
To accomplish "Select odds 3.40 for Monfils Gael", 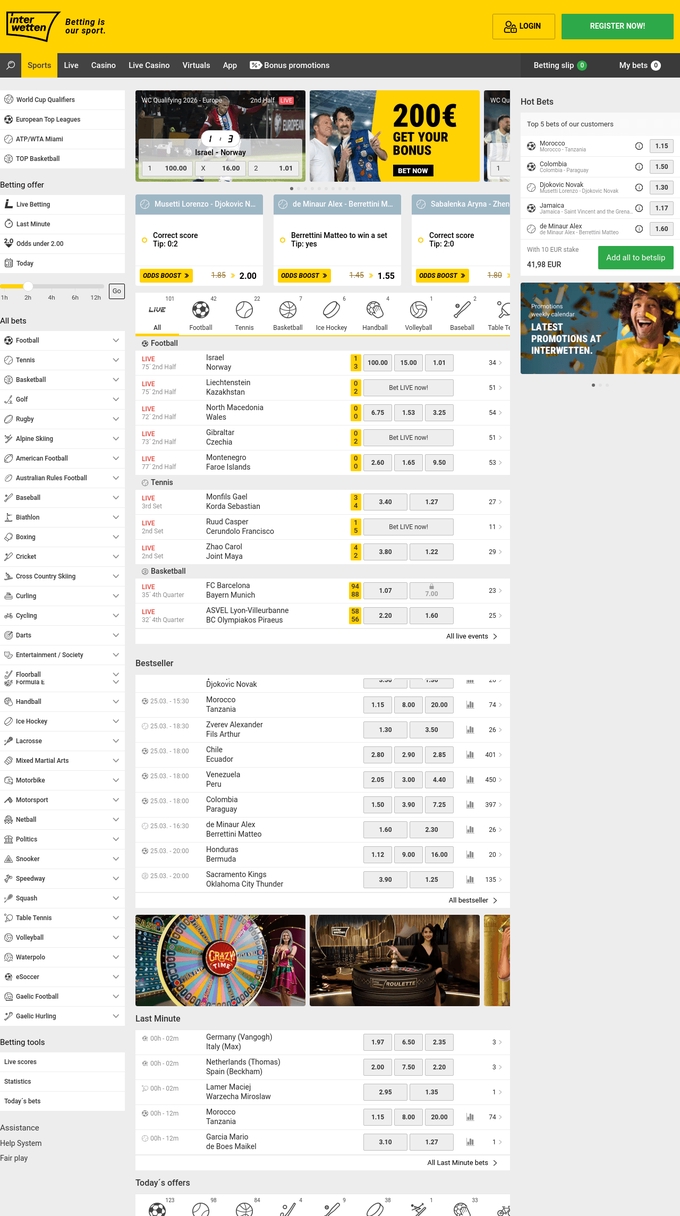I will click(x=386, y=501).
